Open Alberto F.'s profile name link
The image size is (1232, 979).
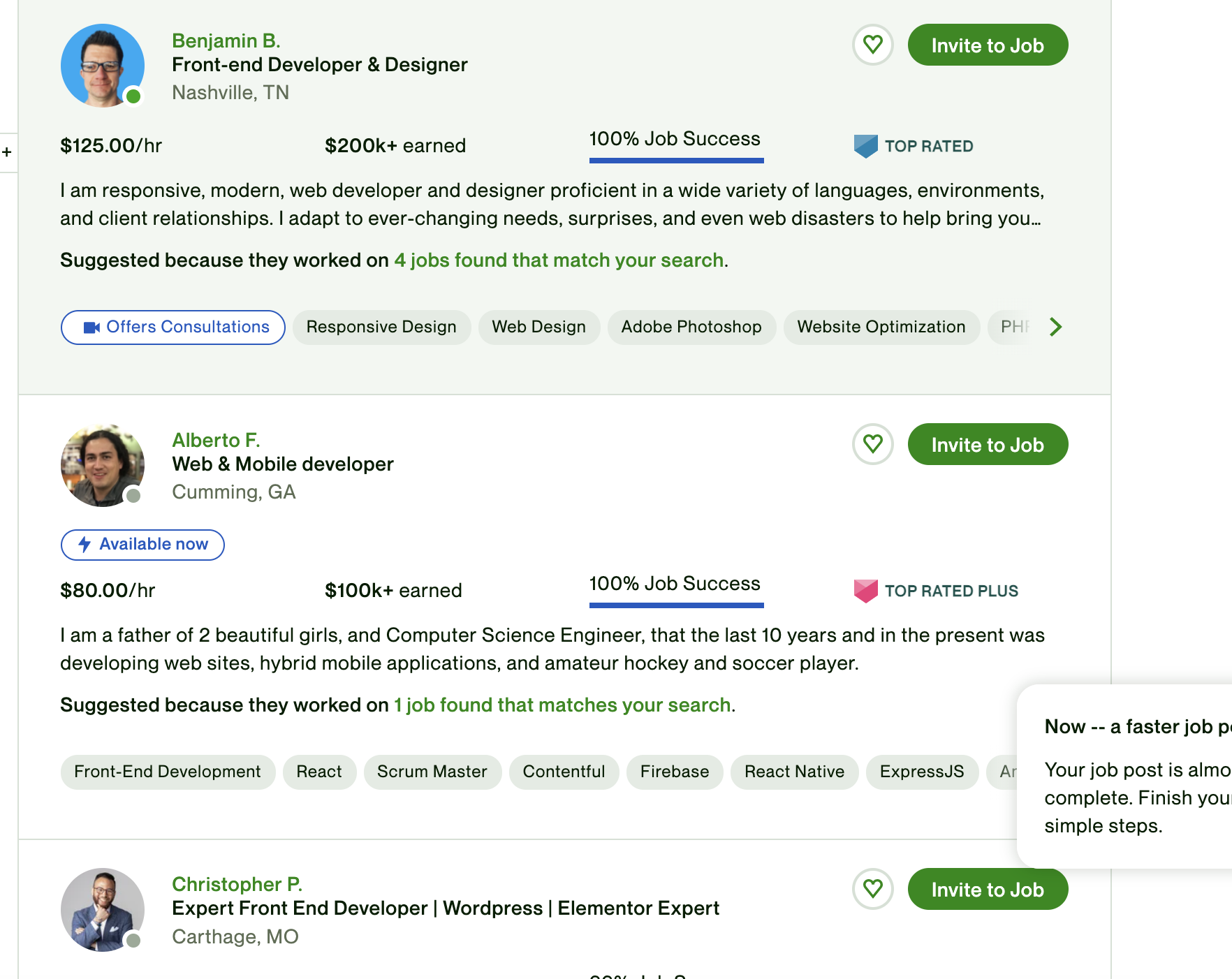(216, 440)
